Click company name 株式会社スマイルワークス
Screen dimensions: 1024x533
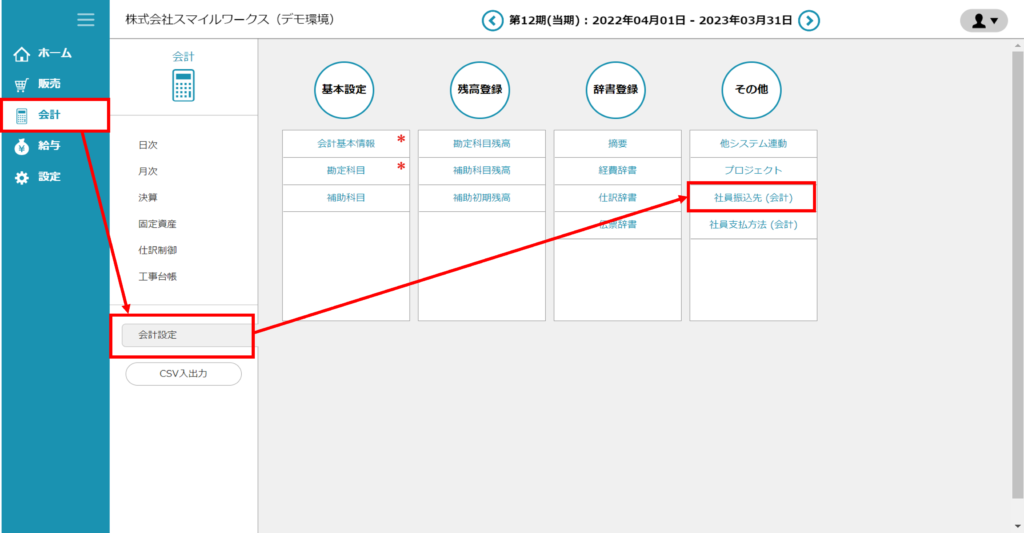point(197,20)
